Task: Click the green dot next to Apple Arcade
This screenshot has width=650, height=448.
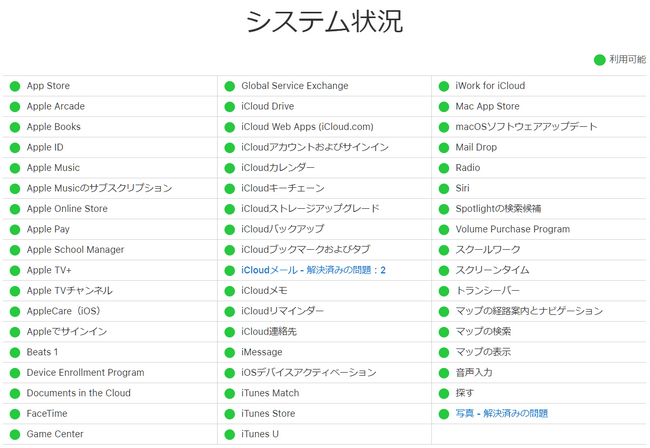Action: tap(15, 107)
